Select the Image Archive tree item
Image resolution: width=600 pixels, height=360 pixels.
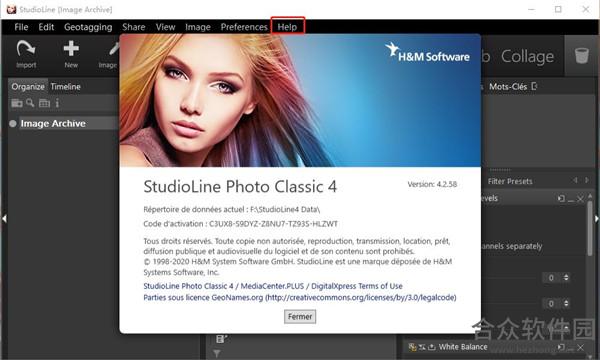53,124
